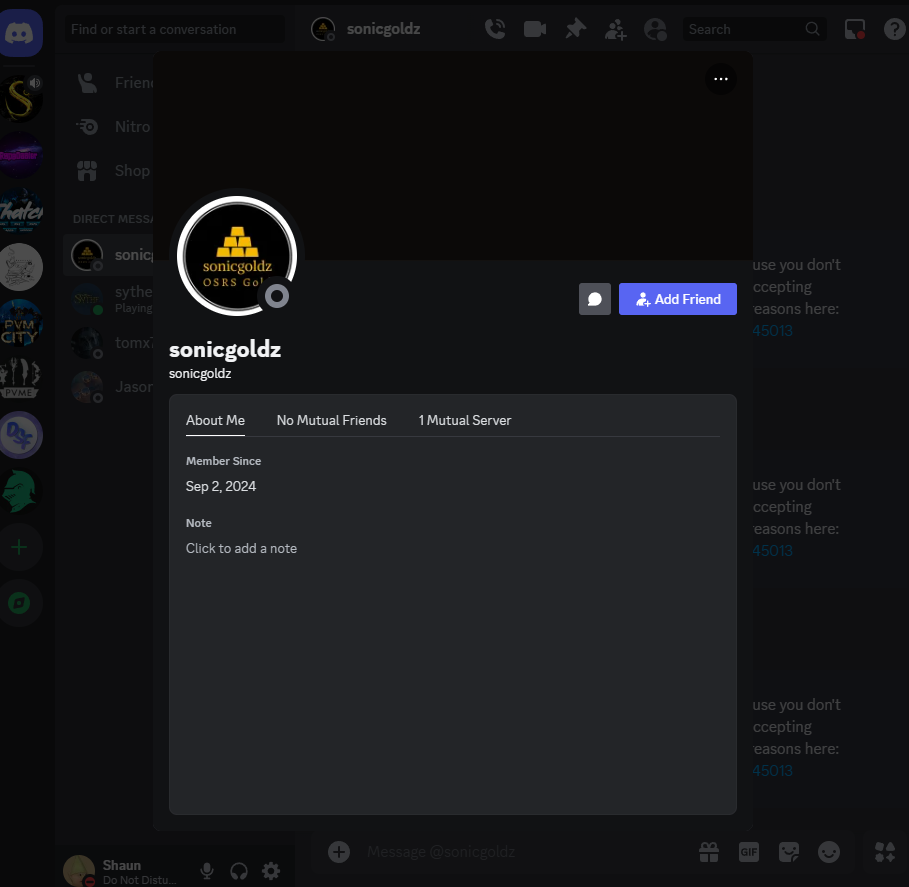Screen dimensions: 909x887
Task: Open the Thatcher-style script logo server
Action: pos(21,211)
